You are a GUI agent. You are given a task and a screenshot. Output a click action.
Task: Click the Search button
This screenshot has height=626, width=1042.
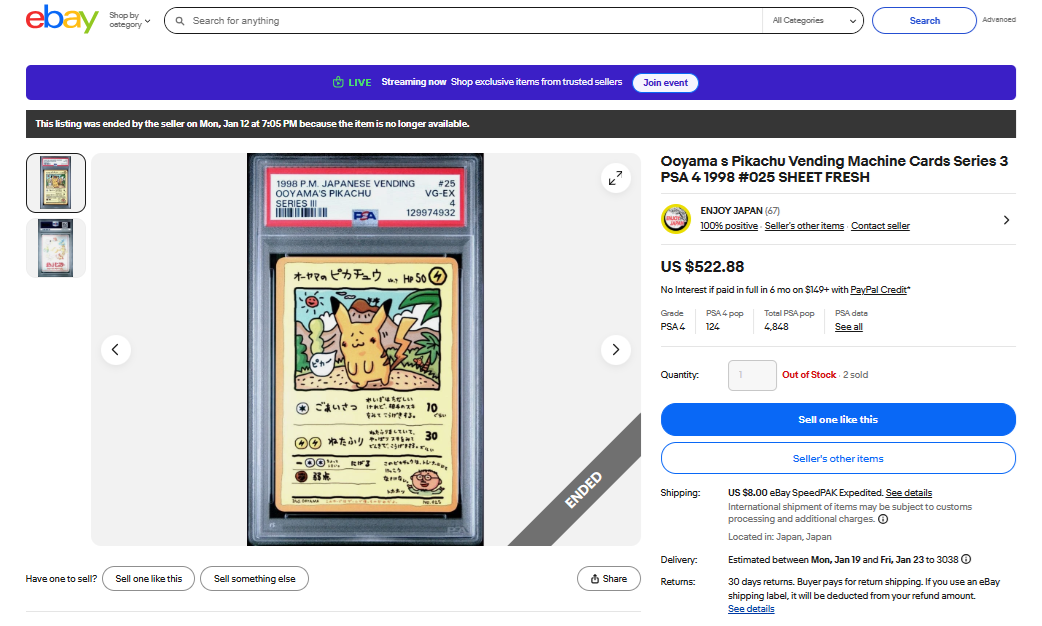click(x=924, y=21)
